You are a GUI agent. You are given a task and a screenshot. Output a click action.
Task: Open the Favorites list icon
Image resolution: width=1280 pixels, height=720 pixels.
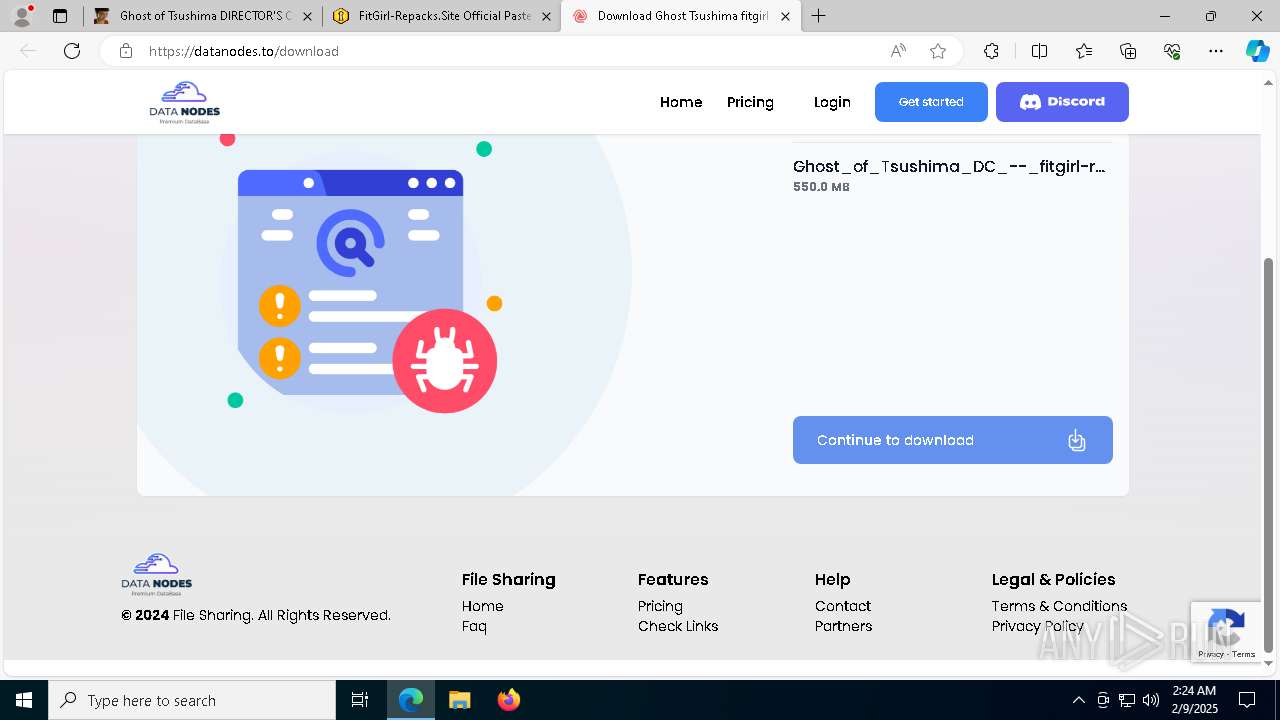[x=1084, y=51]
